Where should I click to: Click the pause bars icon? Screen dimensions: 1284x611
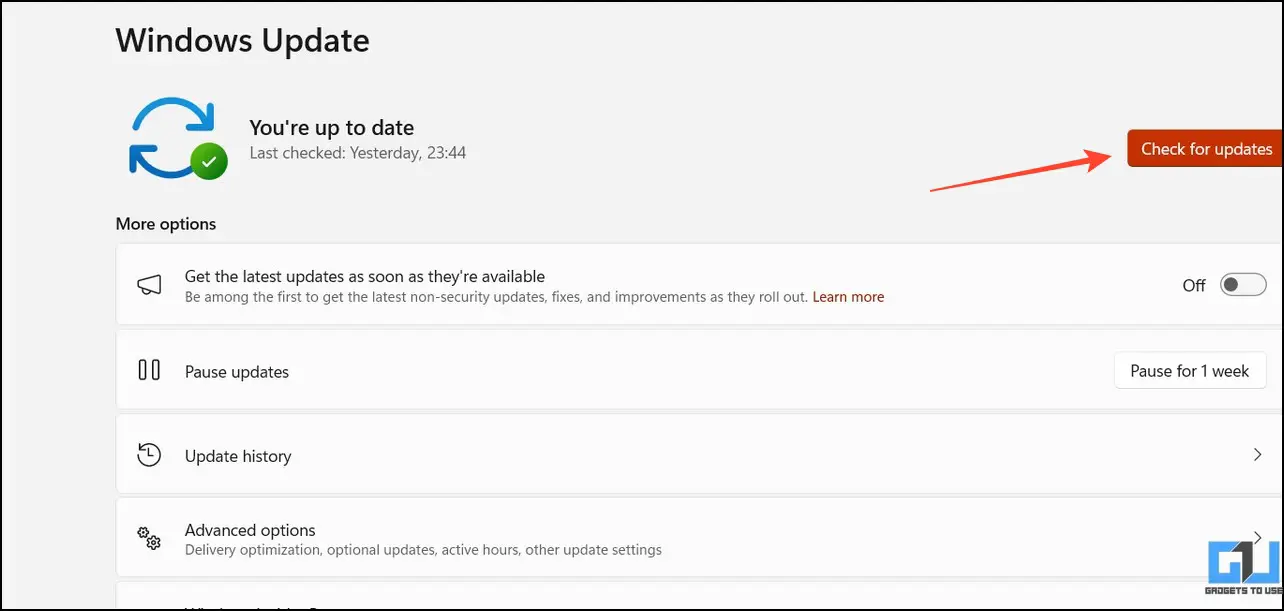(149, 370)
